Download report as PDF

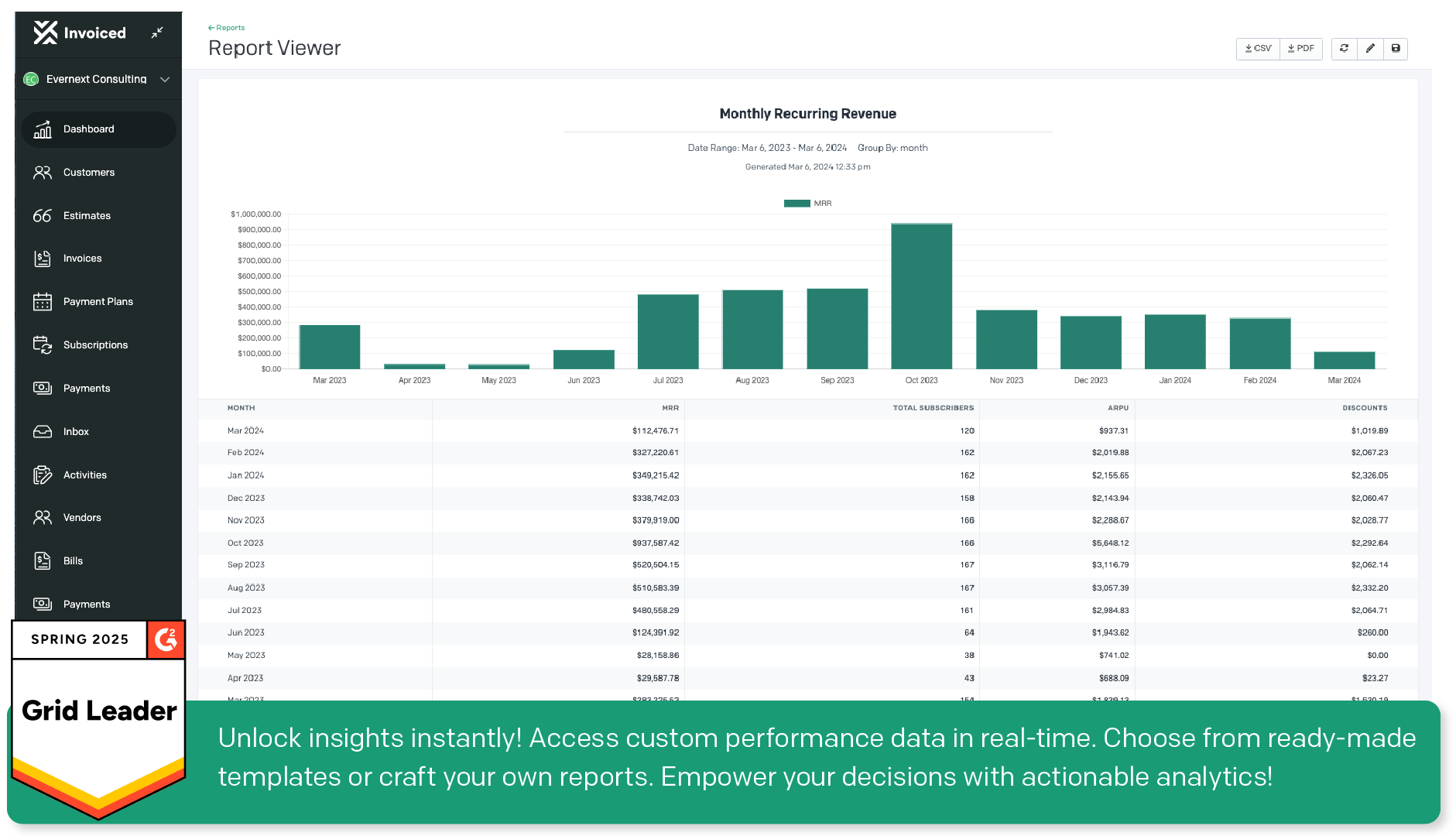(x=1301, y=48)
